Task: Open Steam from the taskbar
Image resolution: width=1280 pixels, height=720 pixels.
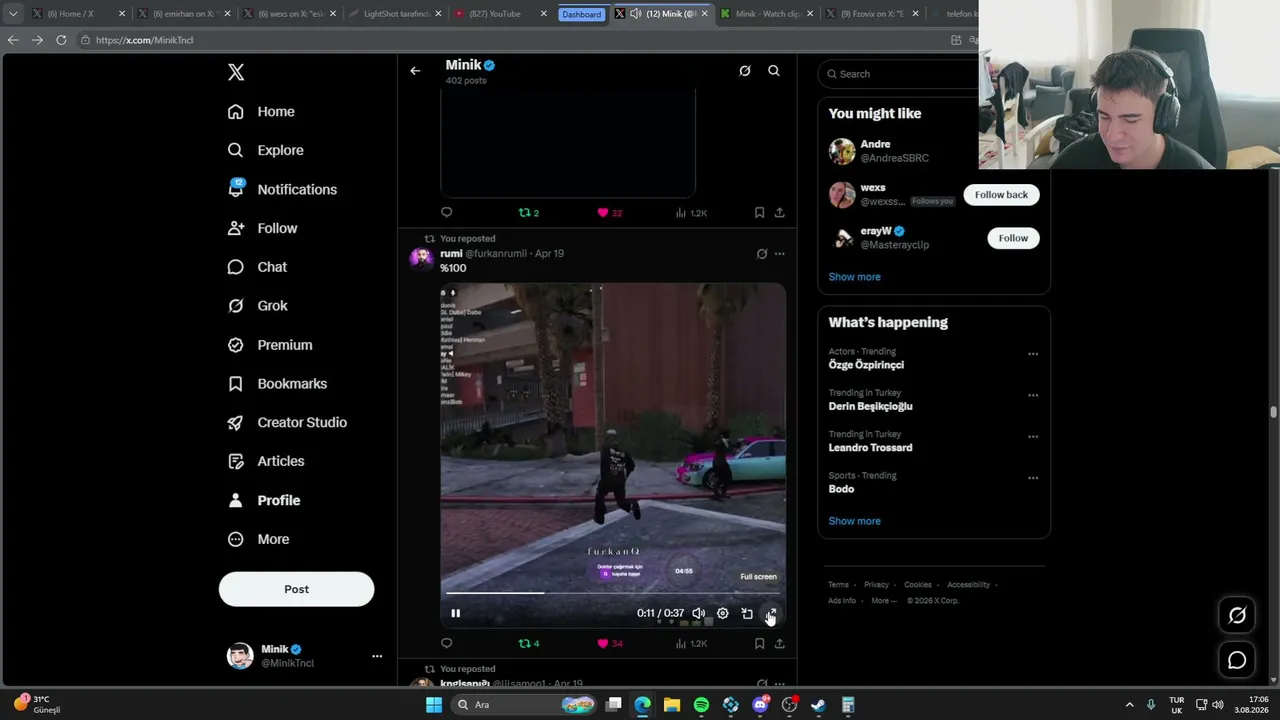Action: [x=818, y=705]
